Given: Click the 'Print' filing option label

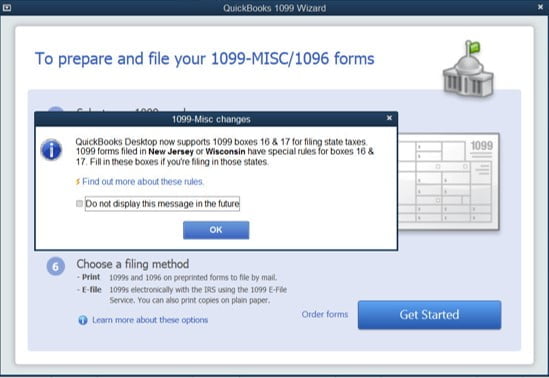Looking at the screenshot, I should click(91, 277).
